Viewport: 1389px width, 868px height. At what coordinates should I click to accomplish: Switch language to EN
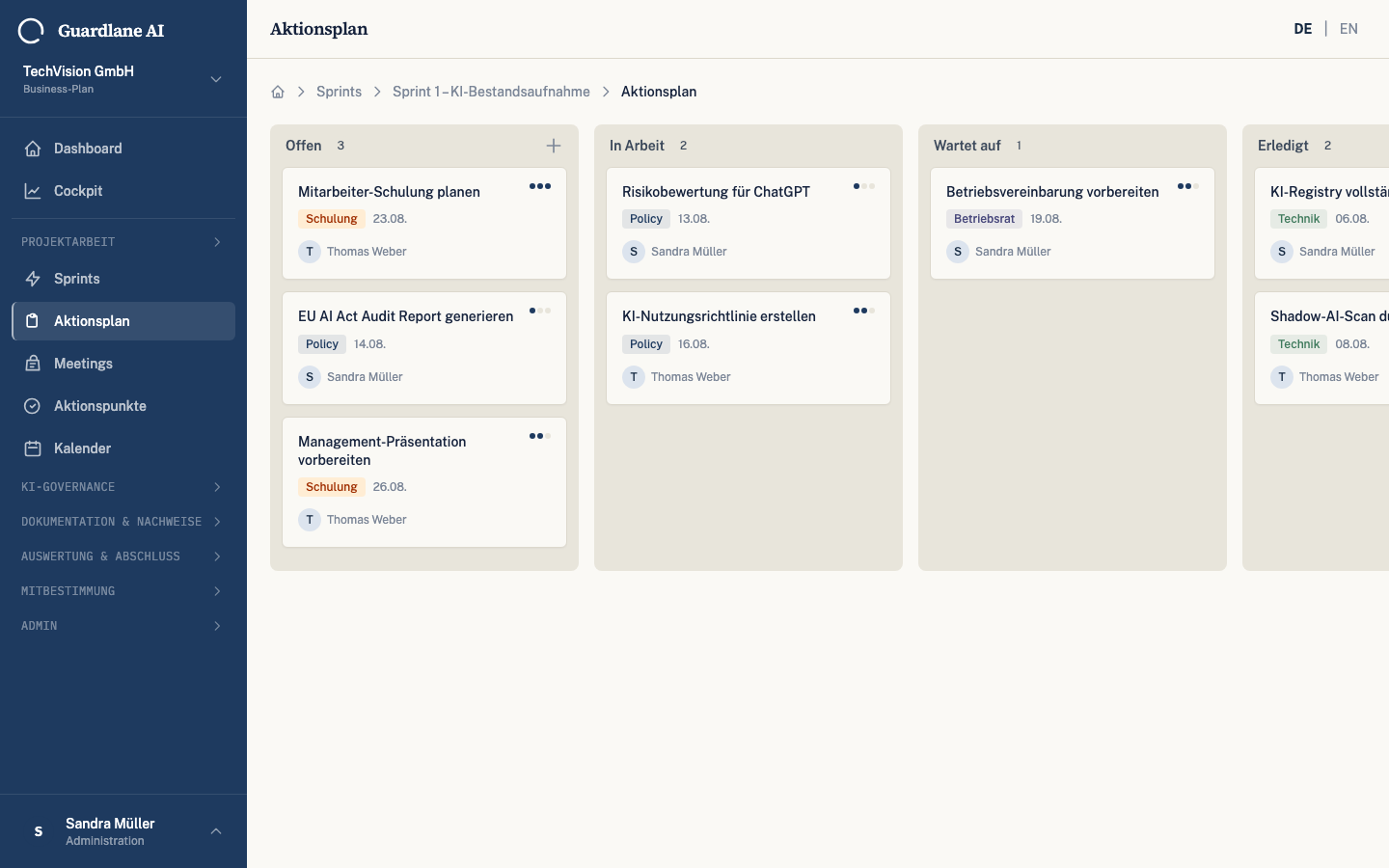pyautogui.click(x=1348, y=29)
